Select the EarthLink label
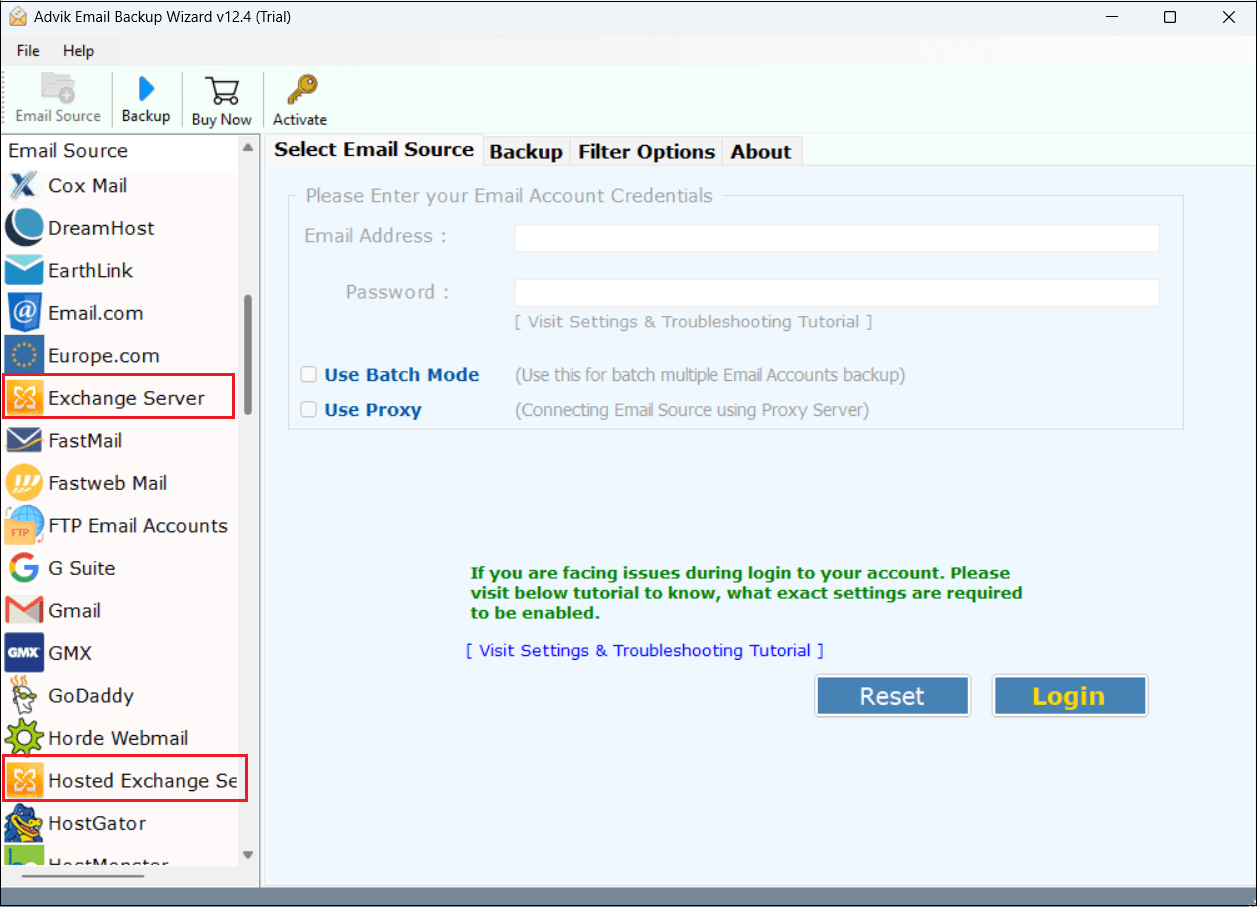1257x907 pixels. click(x=90, y=271)
